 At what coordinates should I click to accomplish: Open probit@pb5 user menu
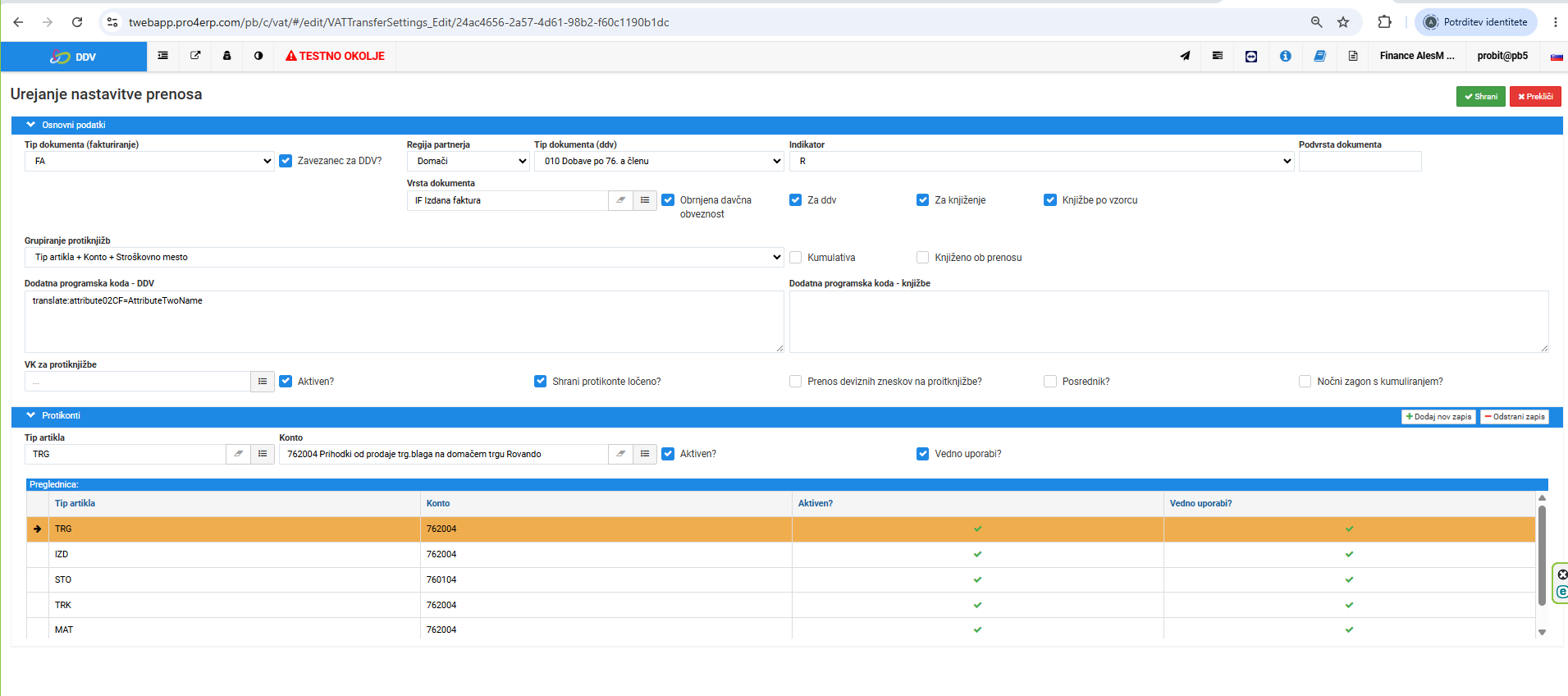(x=1502, y=56)
